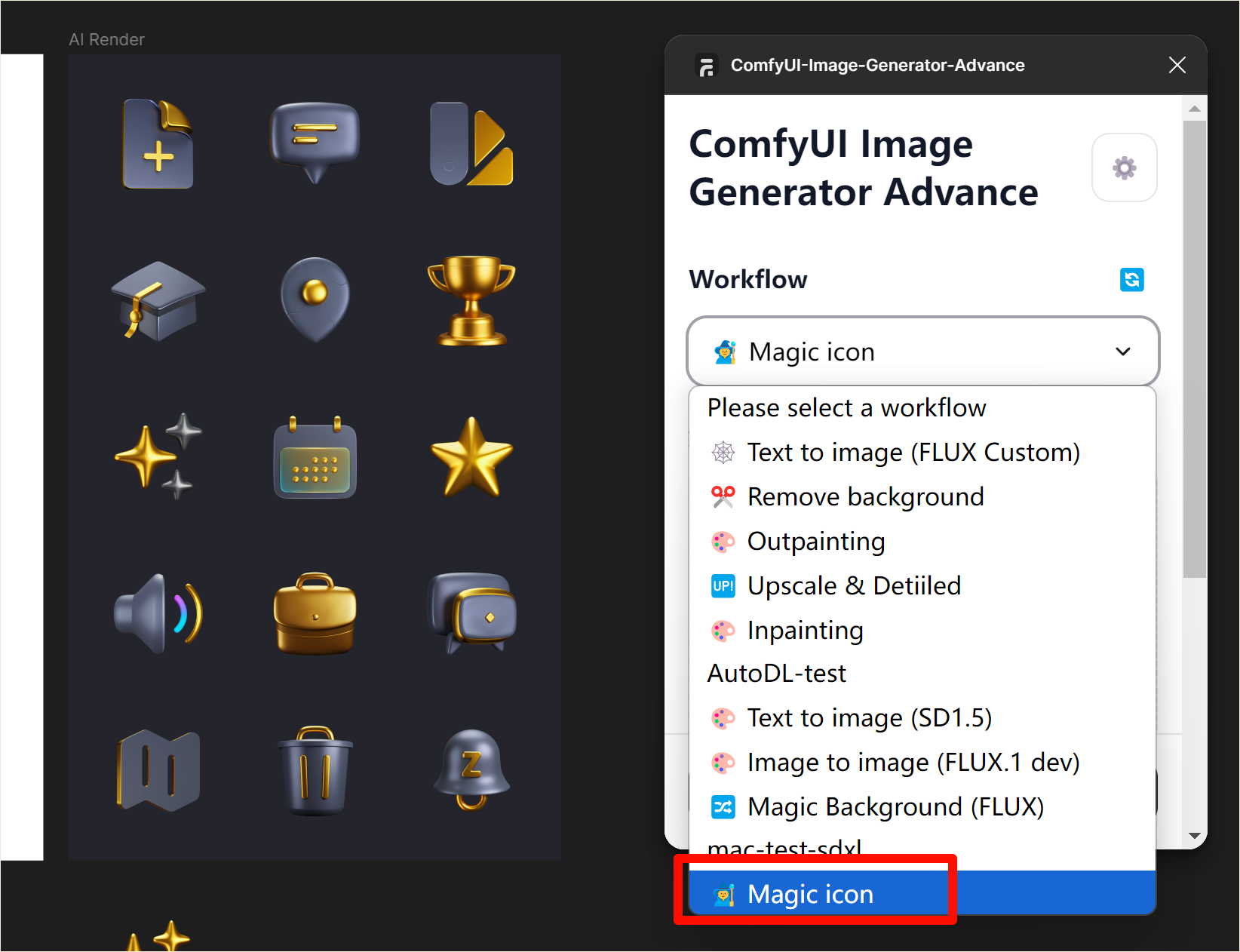Select the sparkles icon
The height and width of the screenshot is (952, 1240).
(158, 456)
